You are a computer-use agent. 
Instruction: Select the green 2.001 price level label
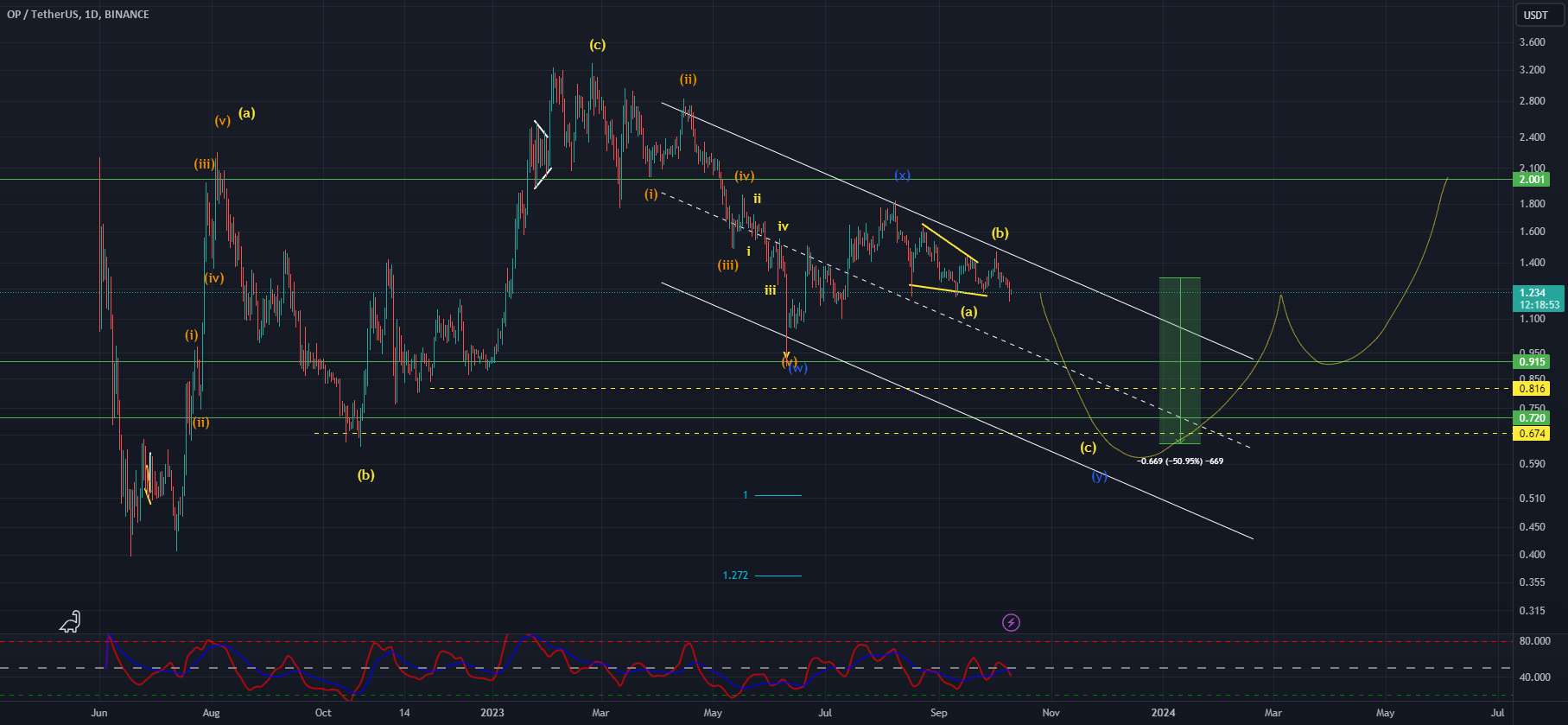[x=1531, y=180]
